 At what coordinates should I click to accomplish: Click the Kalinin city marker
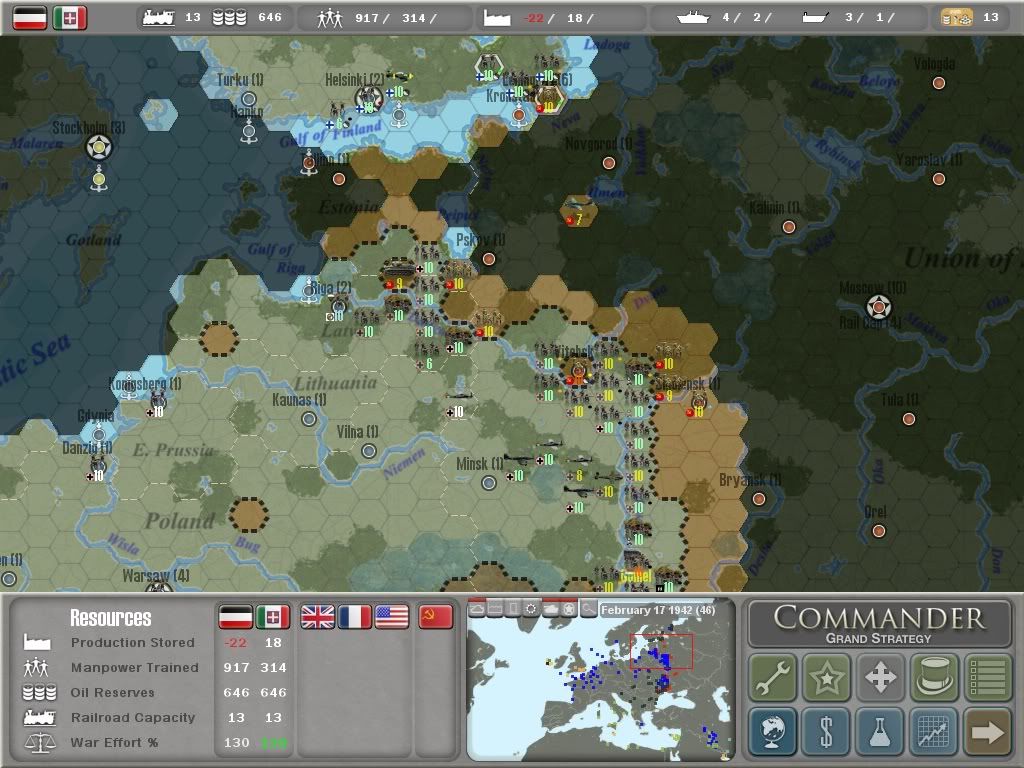[789, 227]
